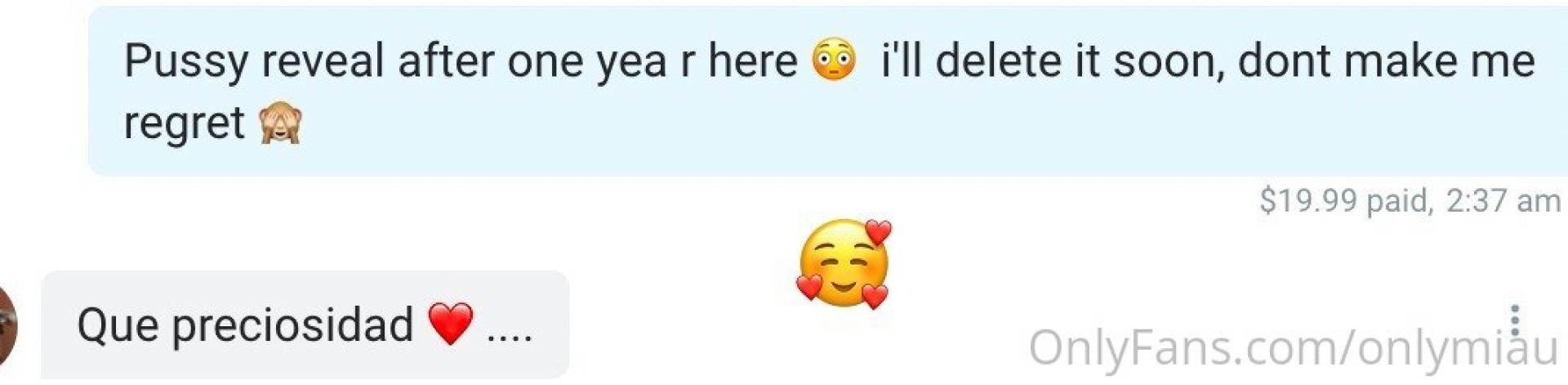Screen dimensions: 1568x385
Task: Select the blue paid message bubble
Action: [x=827, y=90]
